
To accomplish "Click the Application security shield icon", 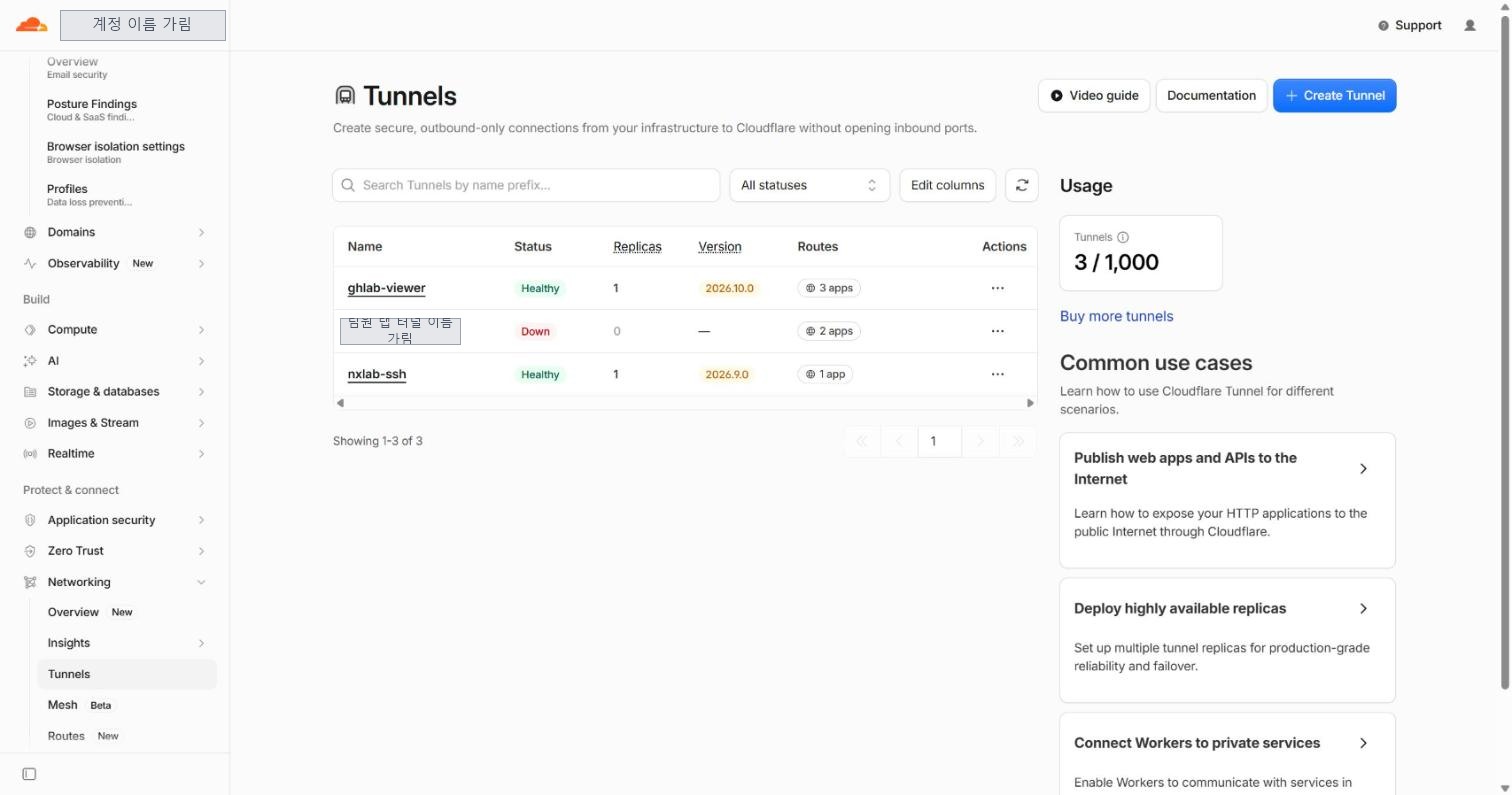I will [x=30, y=520].
